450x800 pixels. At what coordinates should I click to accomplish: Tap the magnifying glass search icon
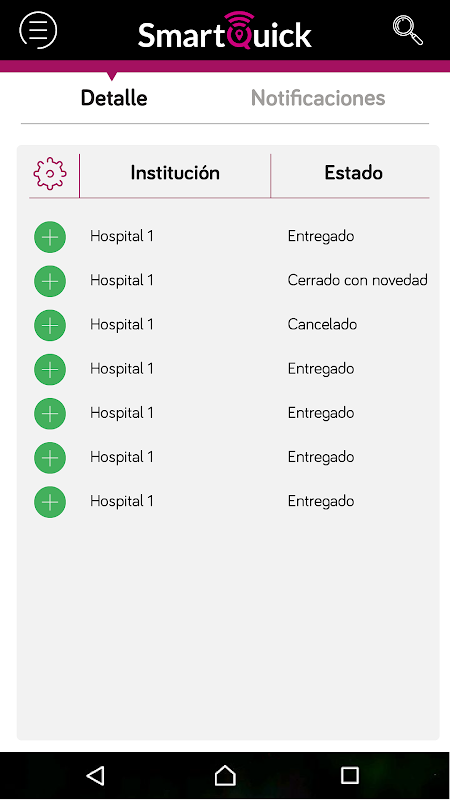click(408, 30)
